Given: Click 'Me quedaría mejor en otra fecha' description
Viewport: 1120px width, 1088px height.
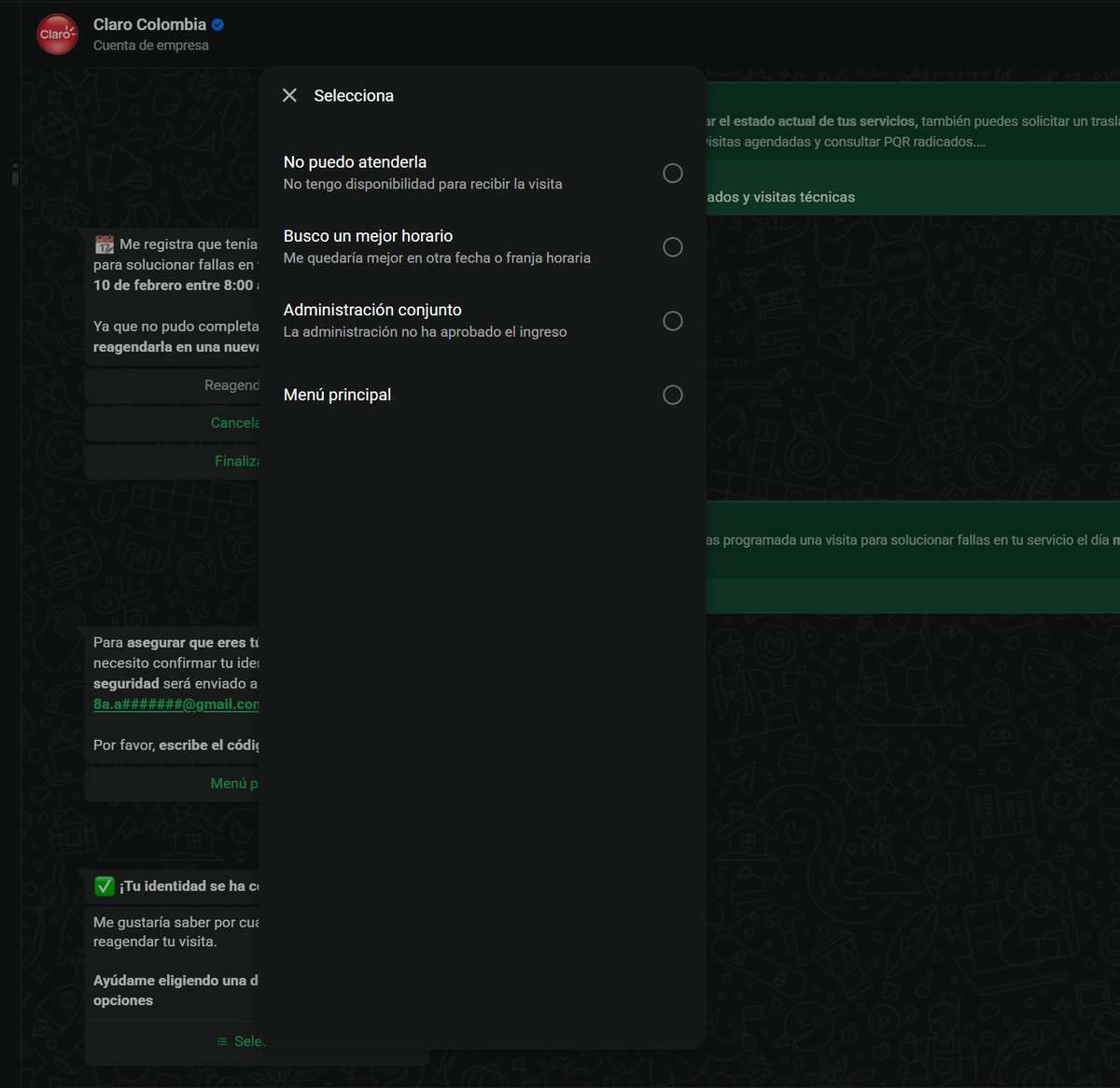Looking at the screenshot, I should click(x=437, y=258).
